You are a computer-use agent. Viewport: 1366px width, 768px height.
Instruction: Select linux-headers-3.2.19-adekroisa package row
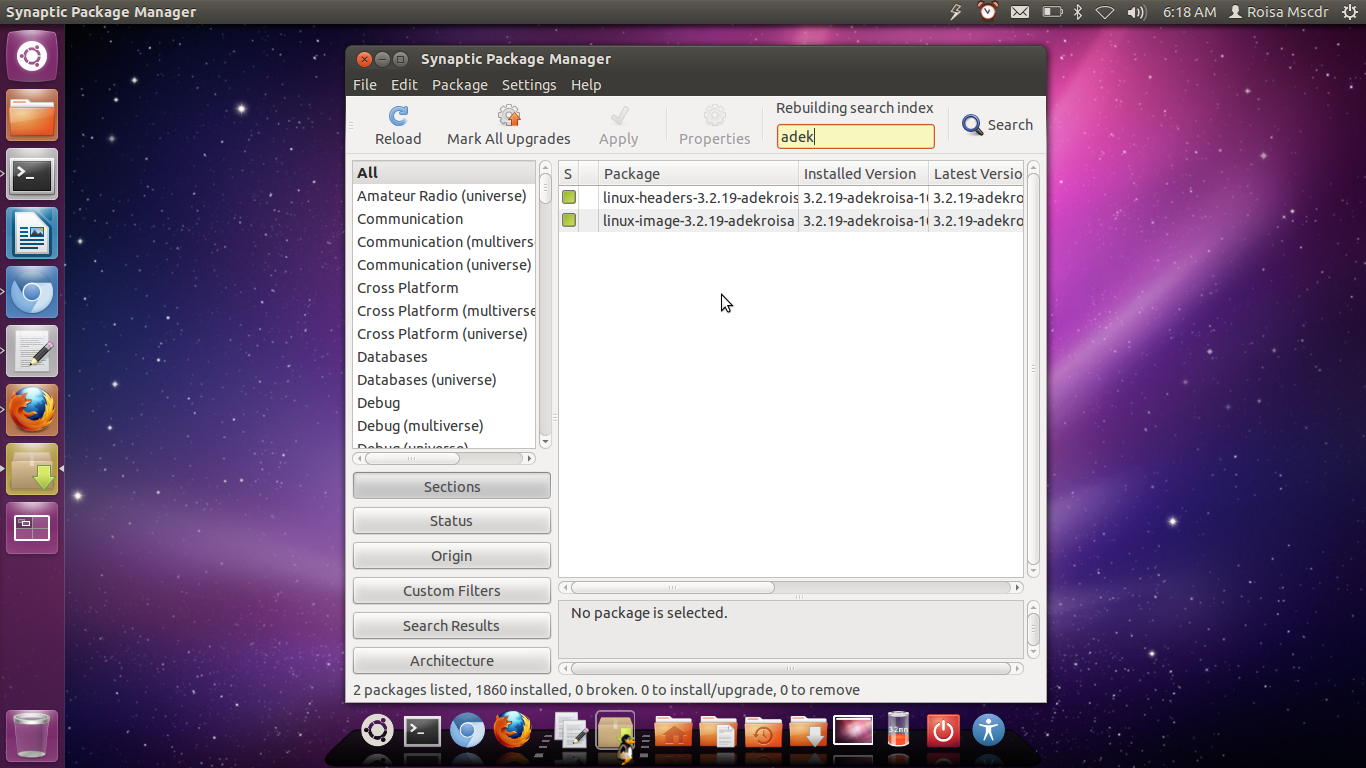(791, 197)
